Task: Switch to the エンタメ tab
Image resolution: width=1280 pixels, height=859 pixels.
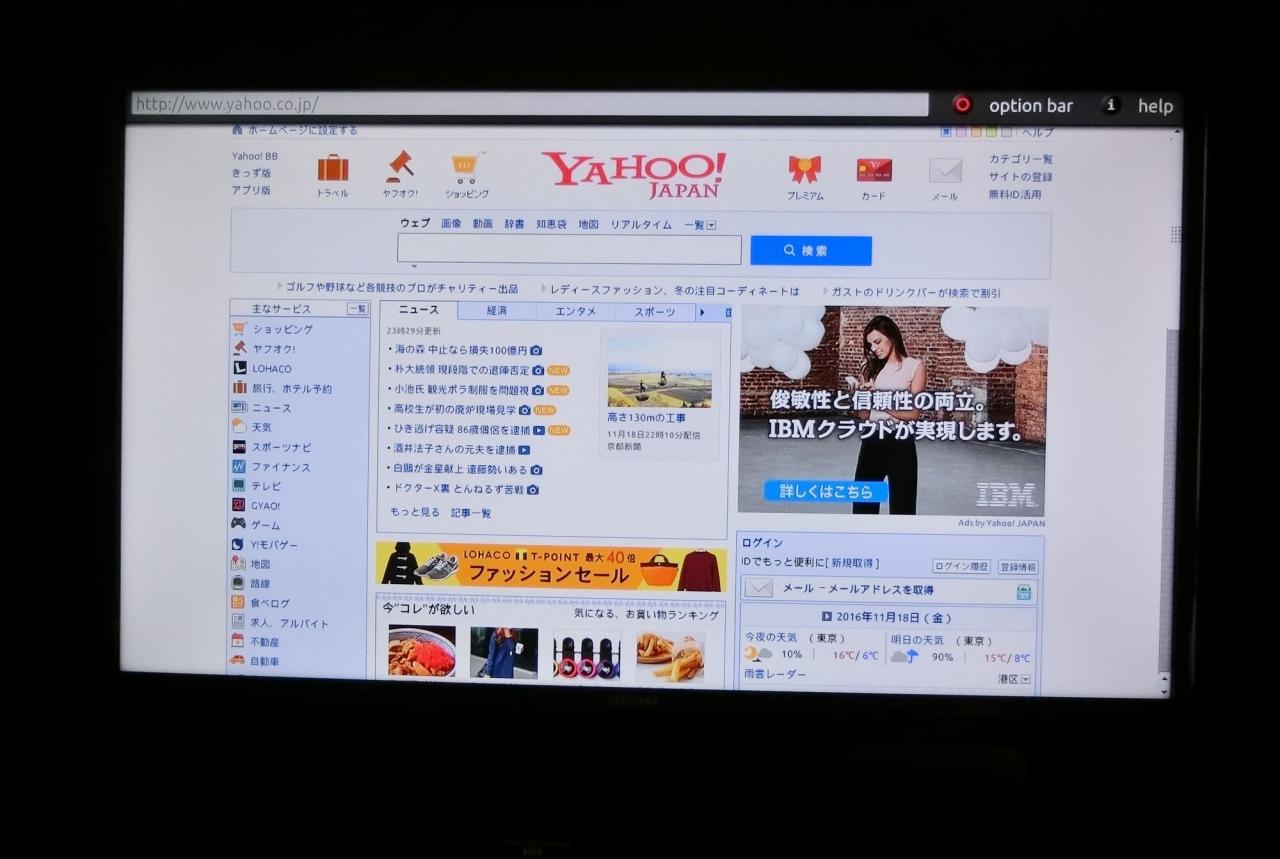Action: coord(576,311)
